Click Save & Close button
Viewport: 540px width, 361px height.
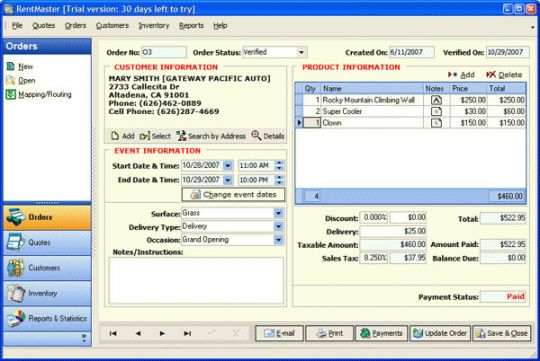click(501, 333)
